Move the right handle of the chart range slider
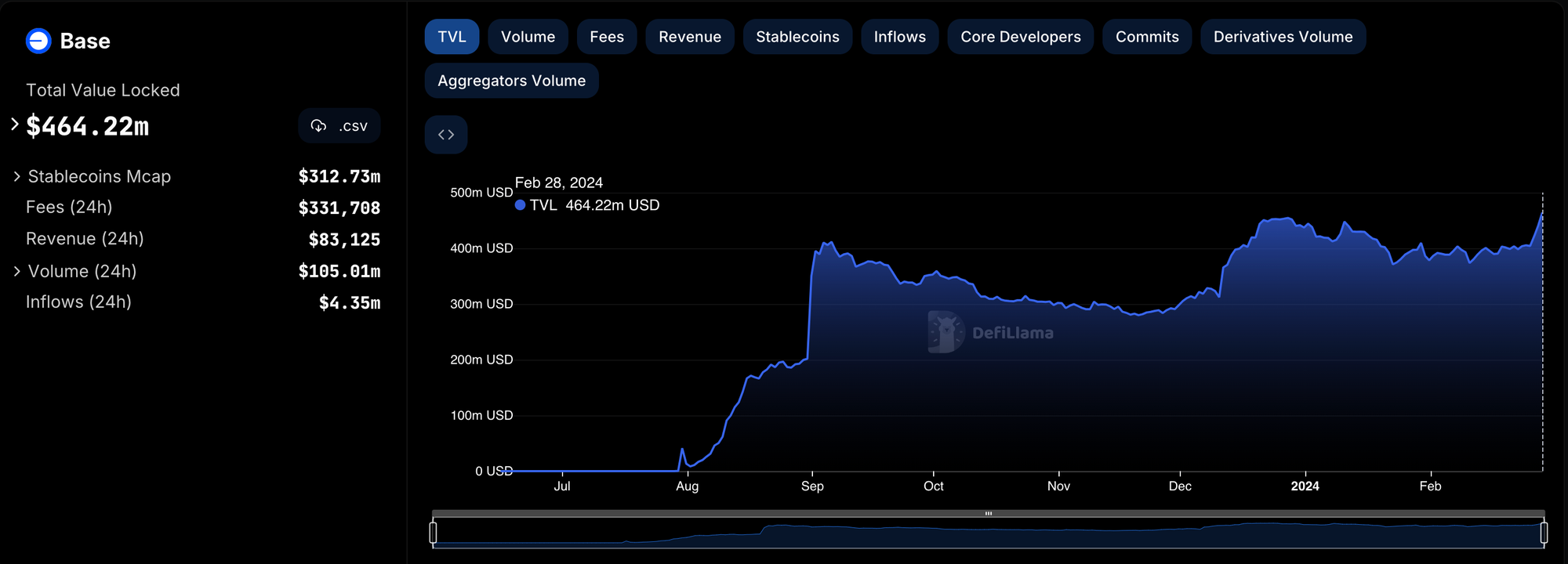This screenshot has width=1568, height=564. [1544, 533]
